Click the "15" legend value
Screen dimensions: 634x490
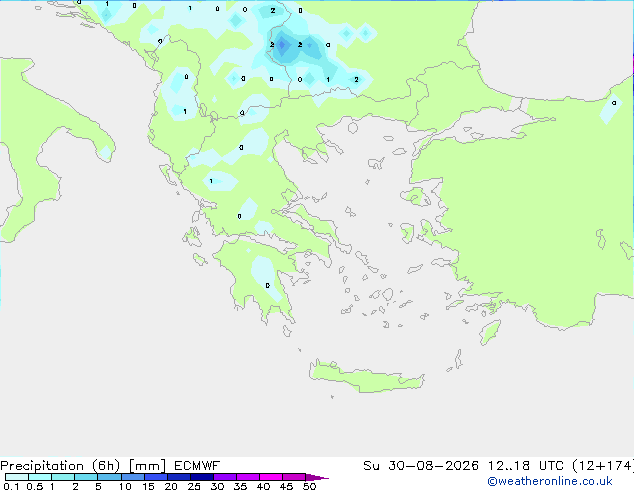click(148, 486)
